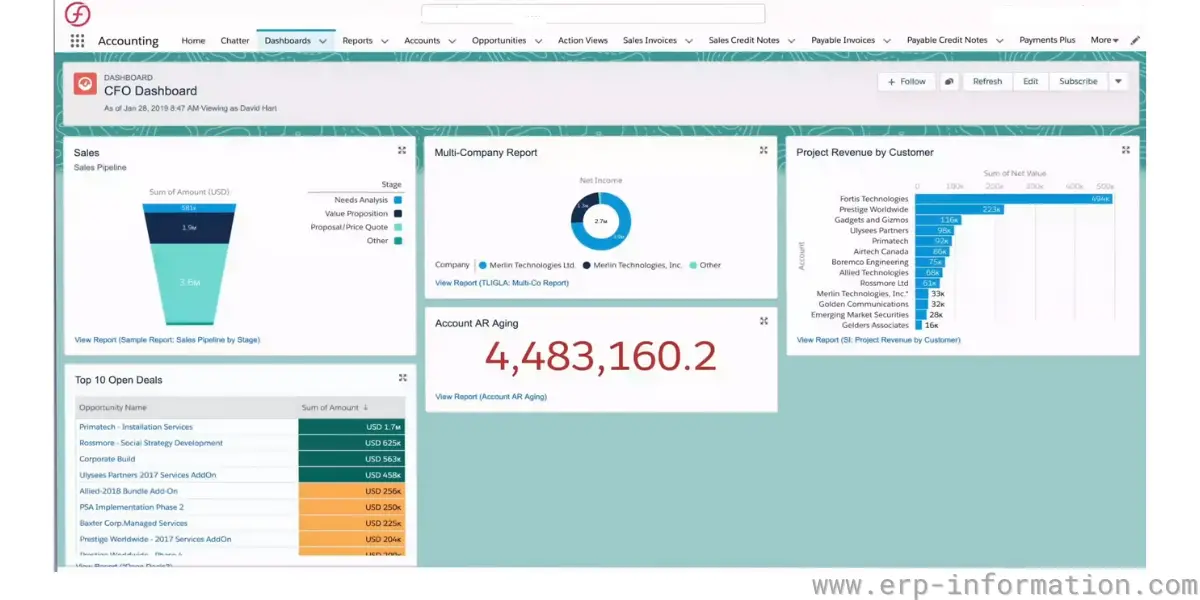1200x600 pixels.
Task: Expand the Multi-Company Report widget icon
Action: [764, 150]
